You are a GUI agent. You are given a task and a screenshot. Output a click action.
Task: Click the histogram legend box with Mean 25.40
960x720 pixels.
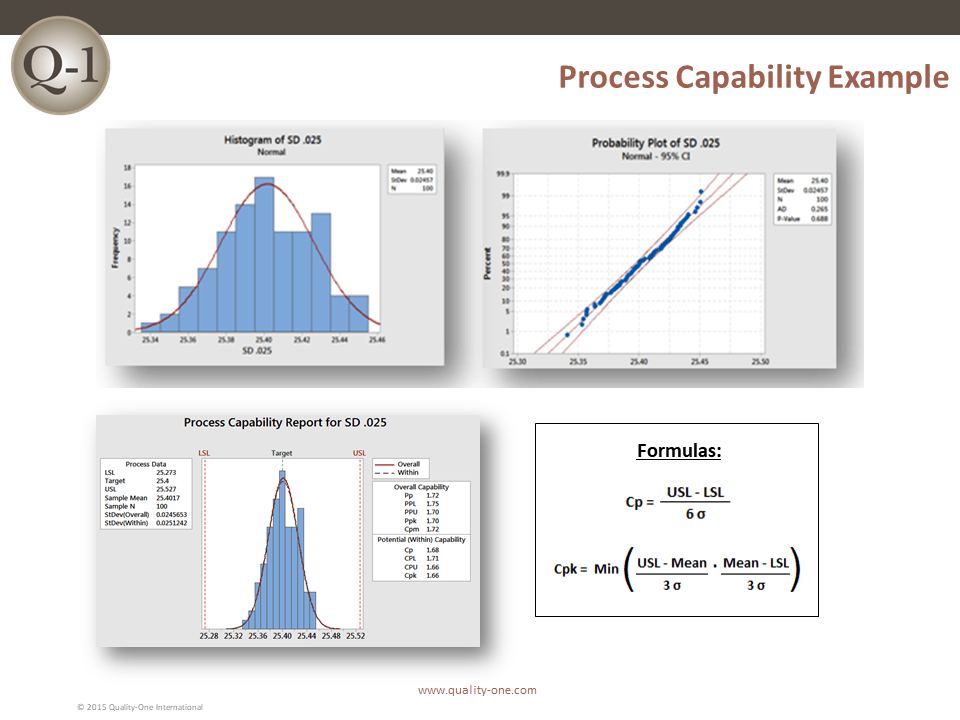[x=412, y=179]
